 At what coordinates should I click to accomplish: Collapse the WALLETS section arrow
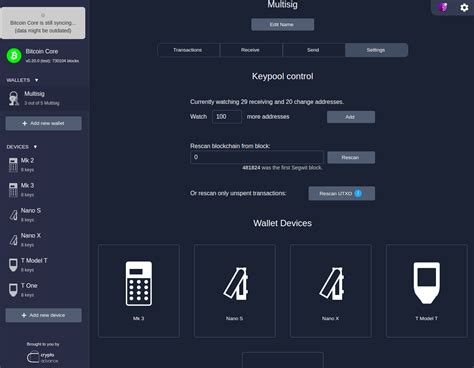[x=37, y=80]
